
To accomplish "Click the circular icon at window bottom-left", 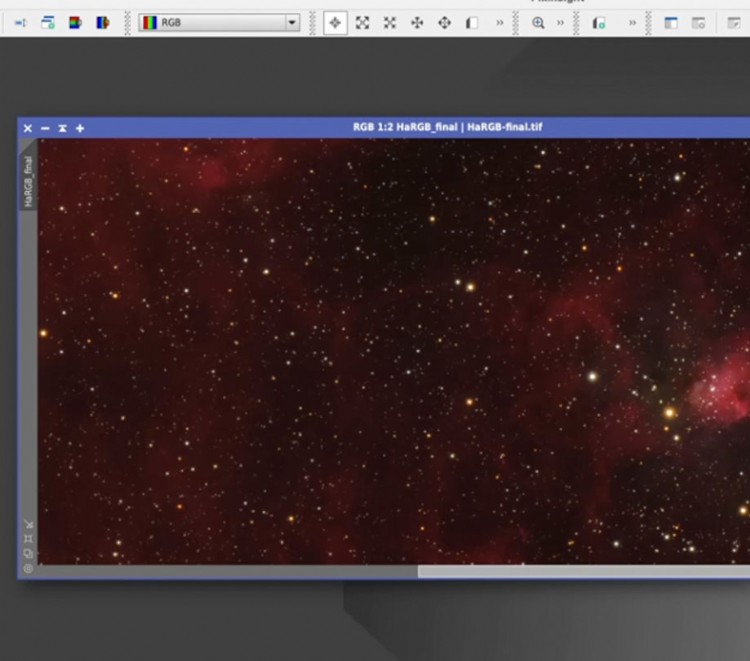I will coord(28,569).
